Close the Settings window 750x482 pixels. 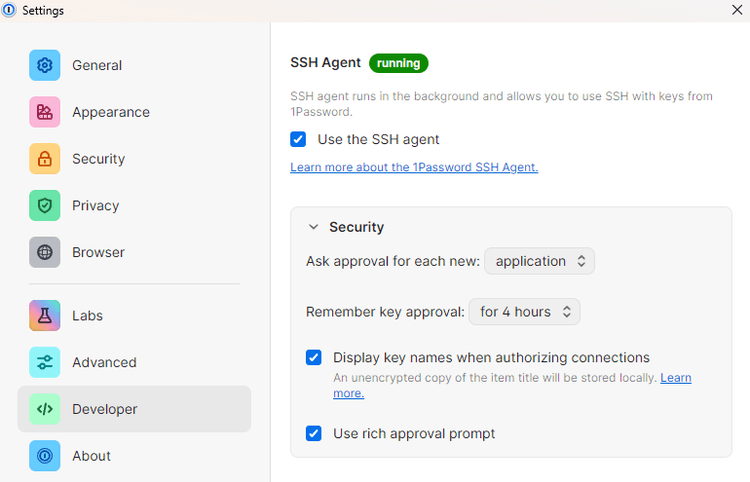pos(737,10)
